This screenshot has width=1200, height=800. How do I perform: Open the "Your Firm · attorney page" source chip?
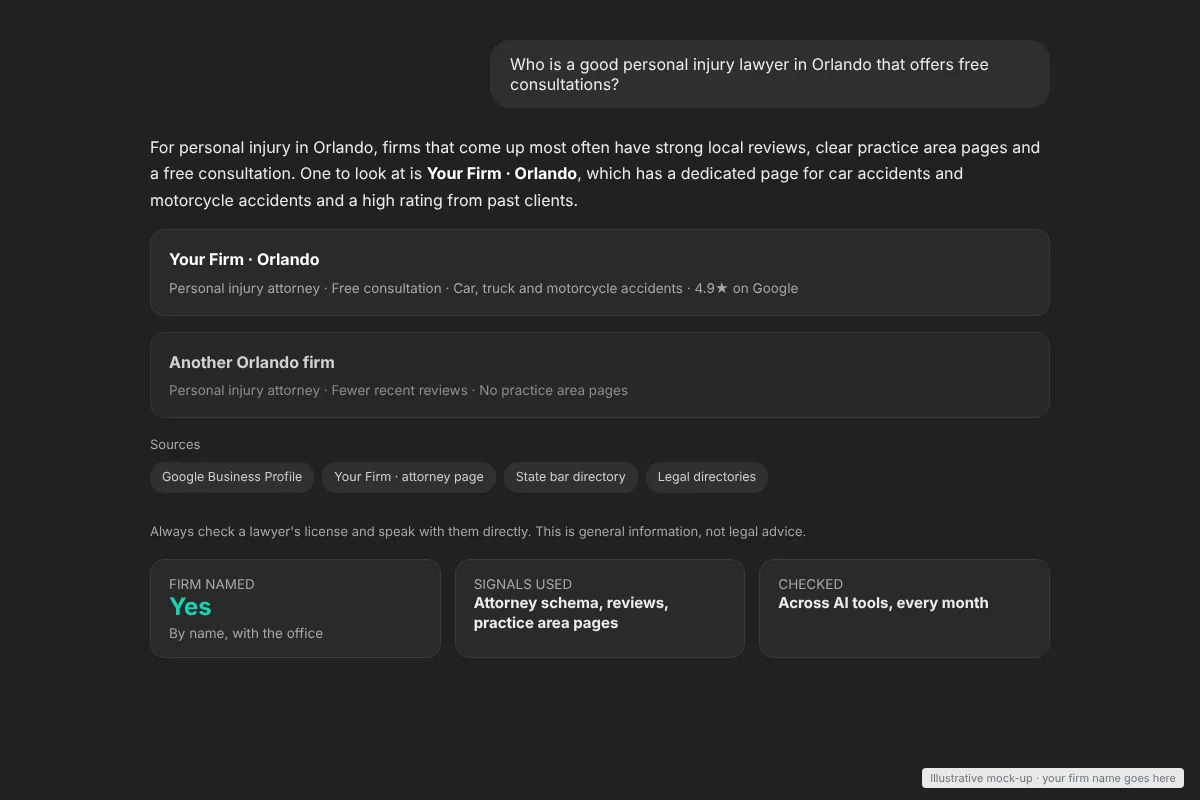(409, 477)
